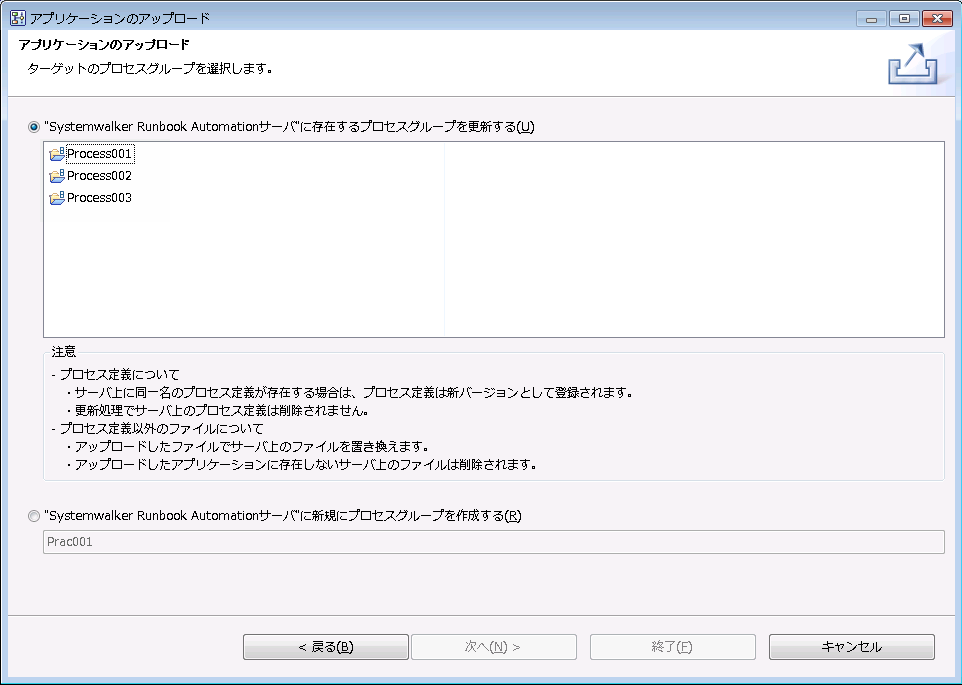The image size is (962, 685).
Task: Maximize the upload dialog window
Action: (x=904, y=18)
